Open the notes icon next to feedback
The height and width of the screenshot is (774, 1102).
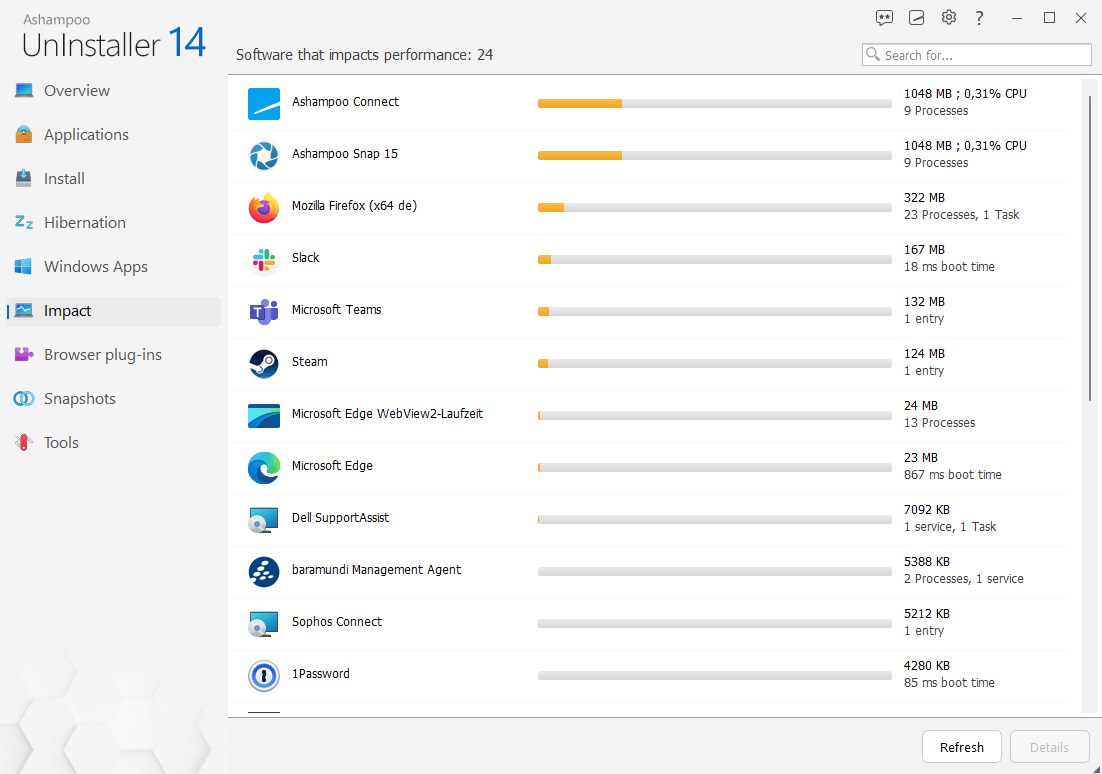pos(916,17)
